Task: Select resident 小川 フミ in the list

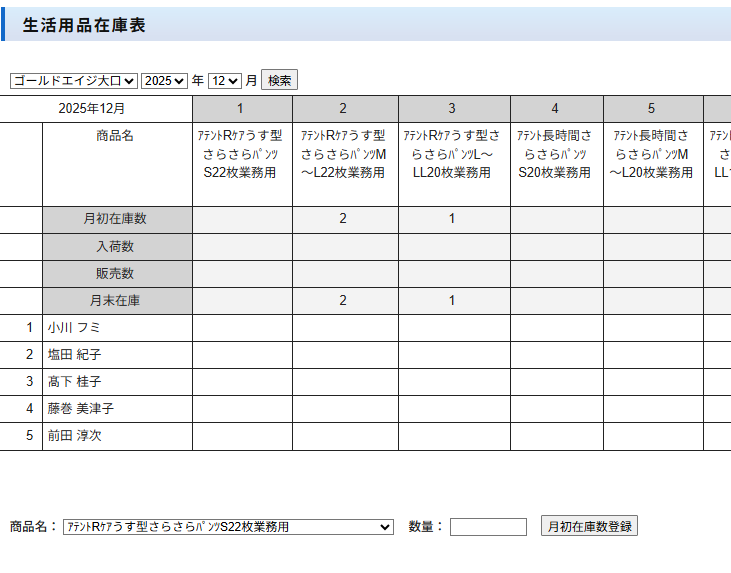Action: [117, 327]
